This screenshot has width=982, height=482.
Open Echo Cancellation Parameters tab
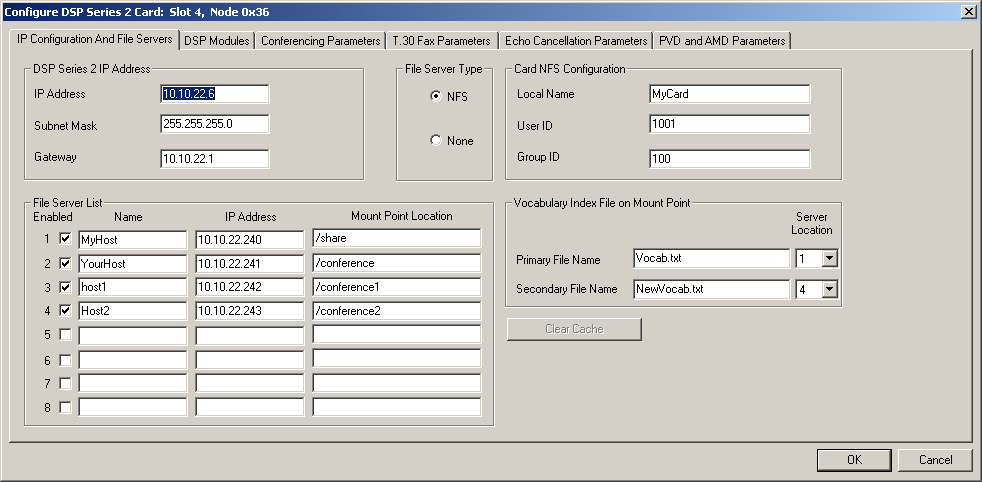576,41
